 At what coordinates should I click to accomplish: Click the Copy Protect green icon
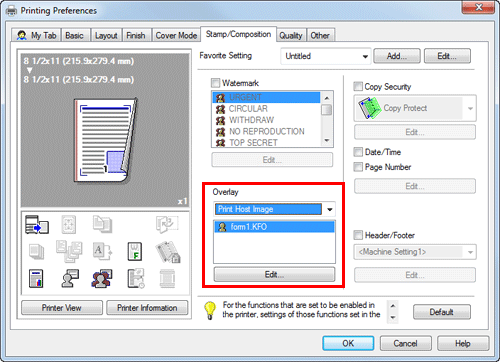[369, 108]
